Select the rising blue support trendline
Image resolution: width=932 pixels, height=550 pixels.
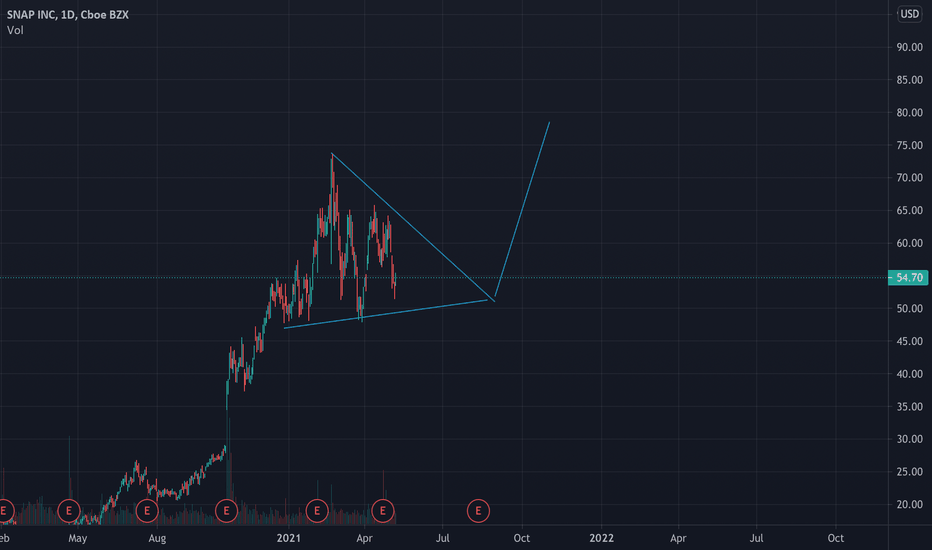[x=386, y=314]
